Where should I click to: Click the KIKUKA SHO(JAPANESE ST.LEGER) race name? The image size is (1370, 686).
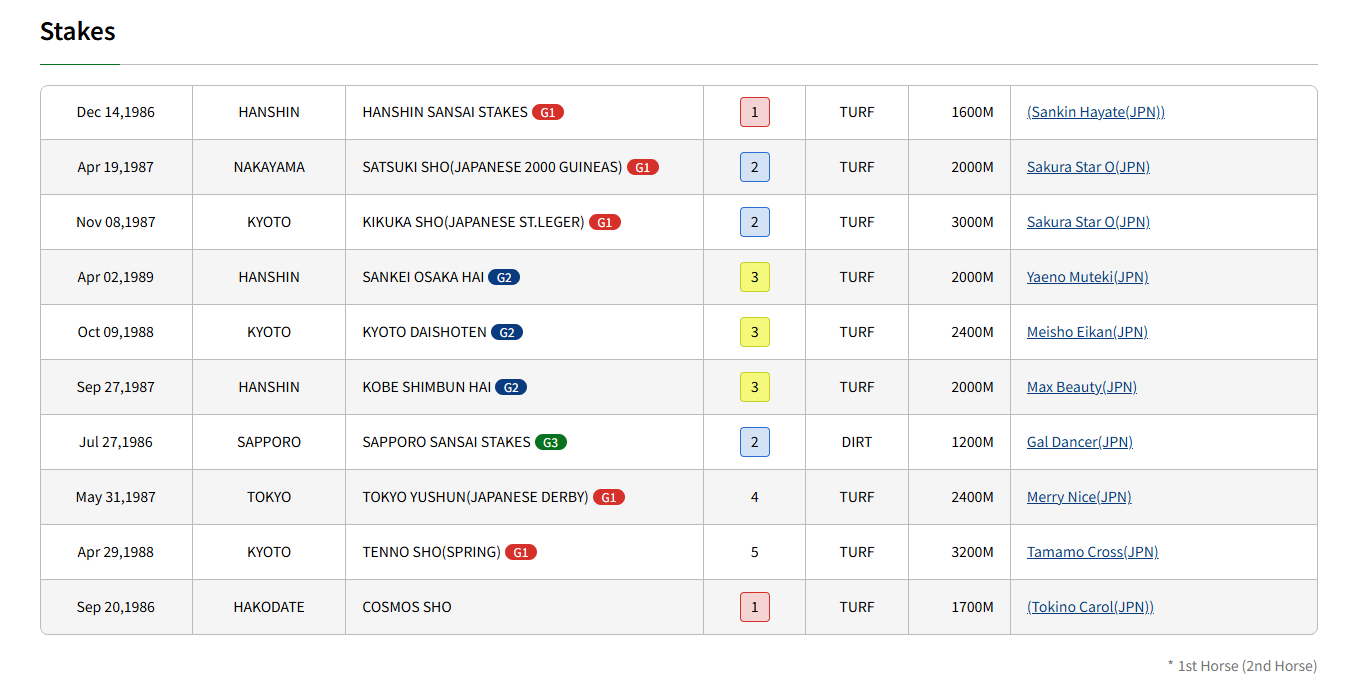pyautogui.click(x=473, y=222)
